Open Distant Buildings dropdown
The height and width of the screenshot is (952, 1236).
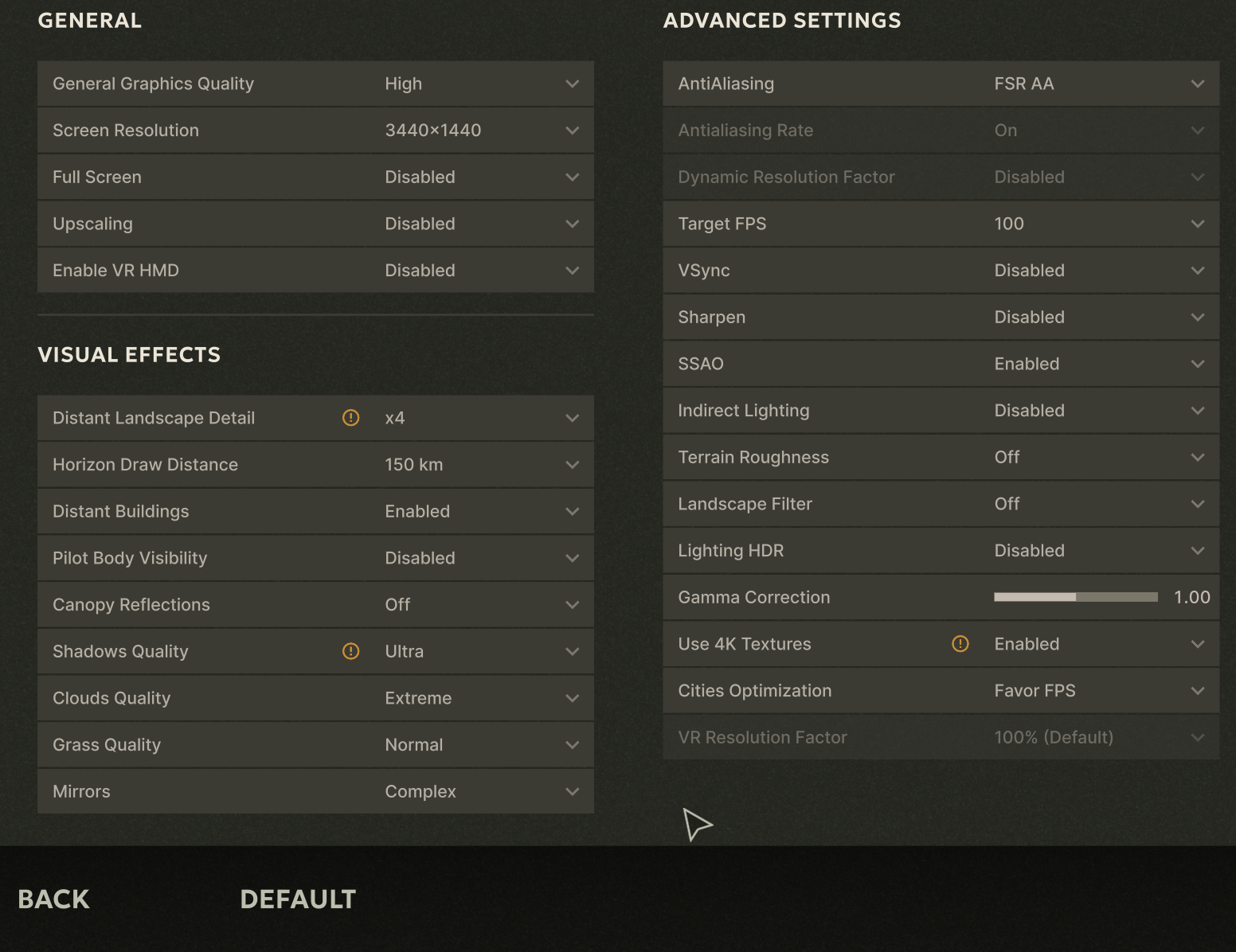click(315, 511)
